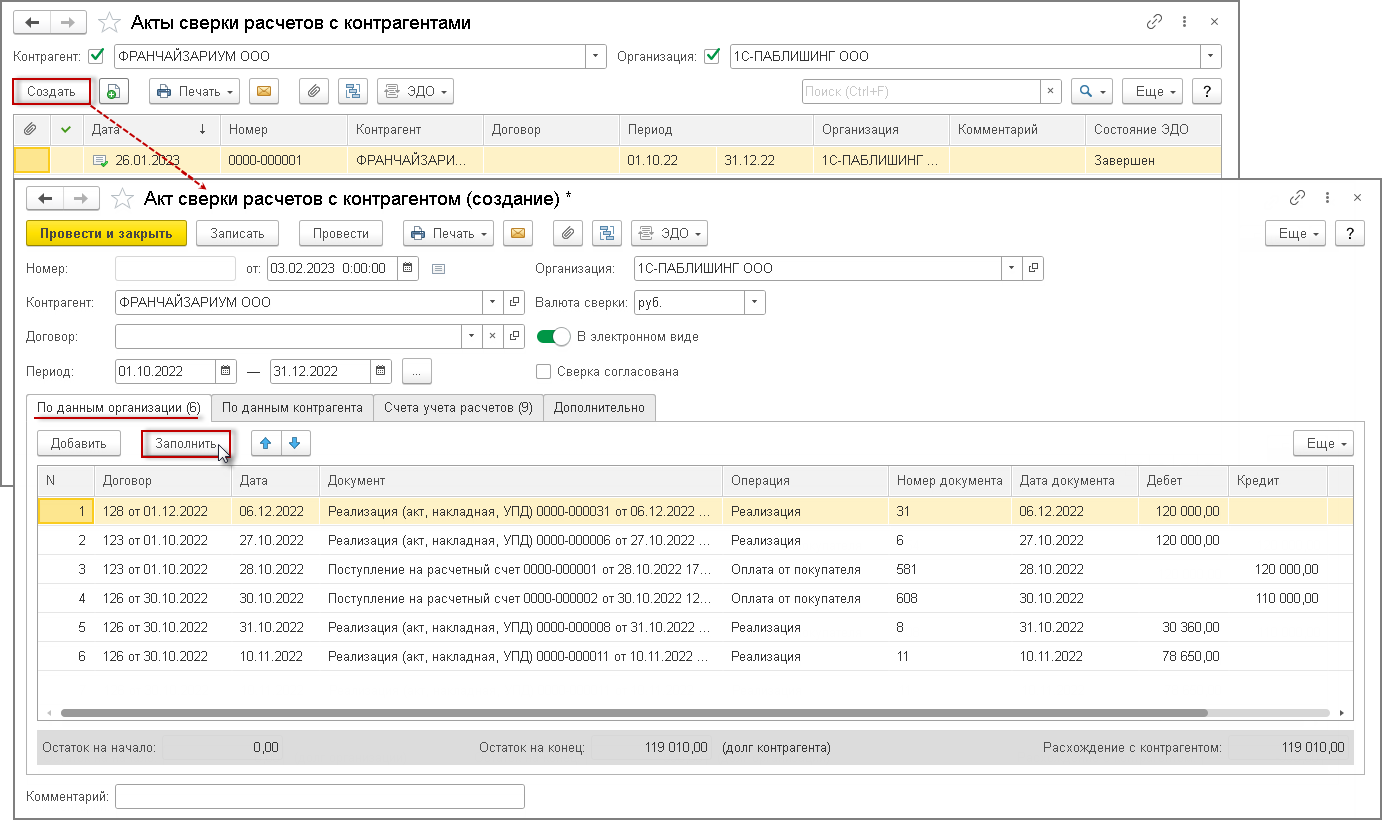
Task: Open document structure icon next to paperclip
Action: pyautogui.click(x=607, y=233)
